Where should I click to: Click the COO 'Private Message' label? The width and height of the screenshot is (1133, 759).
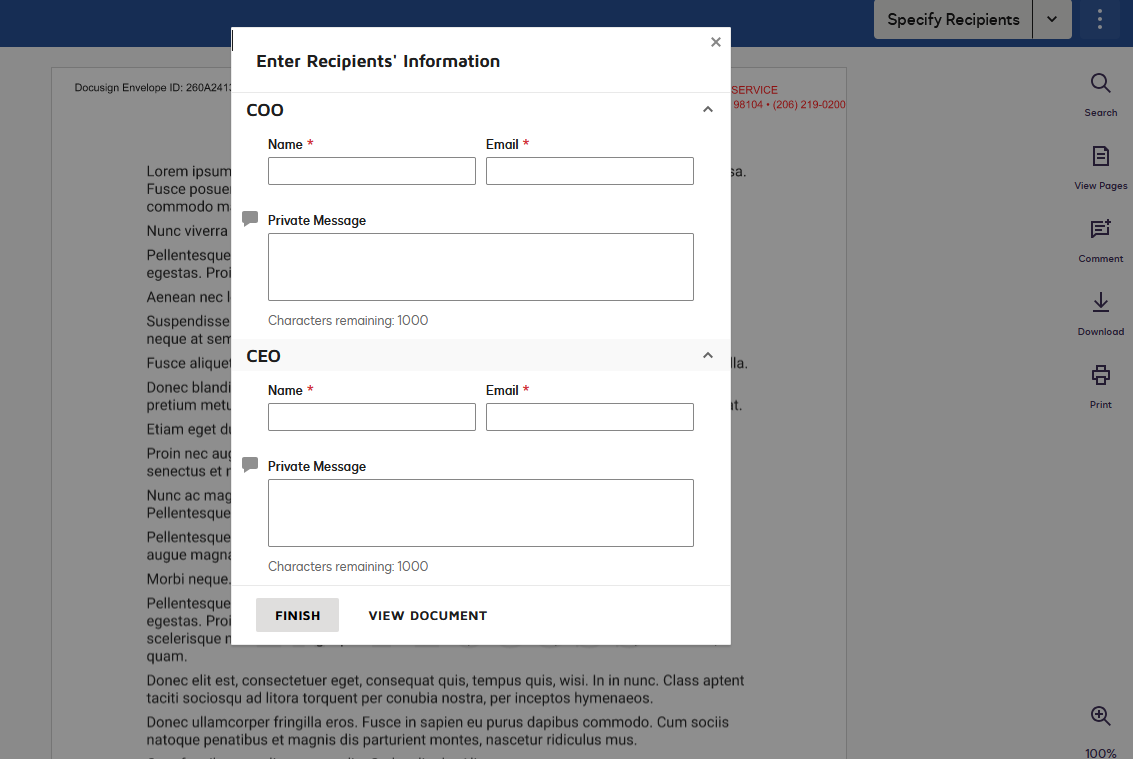click(x=316, y=220)
